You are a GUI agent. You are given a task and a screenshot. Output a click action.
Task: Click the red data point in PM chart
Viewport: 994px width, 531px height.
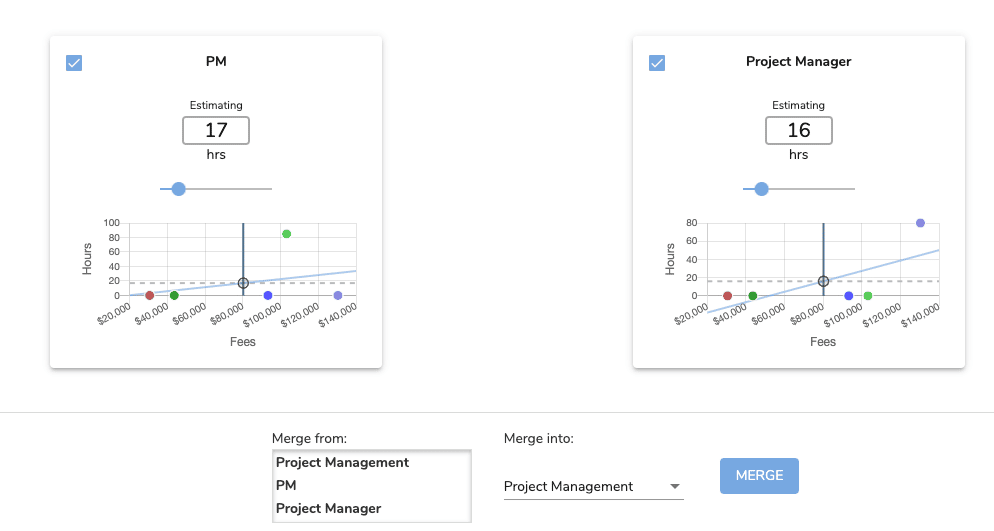tap(150, 296)
